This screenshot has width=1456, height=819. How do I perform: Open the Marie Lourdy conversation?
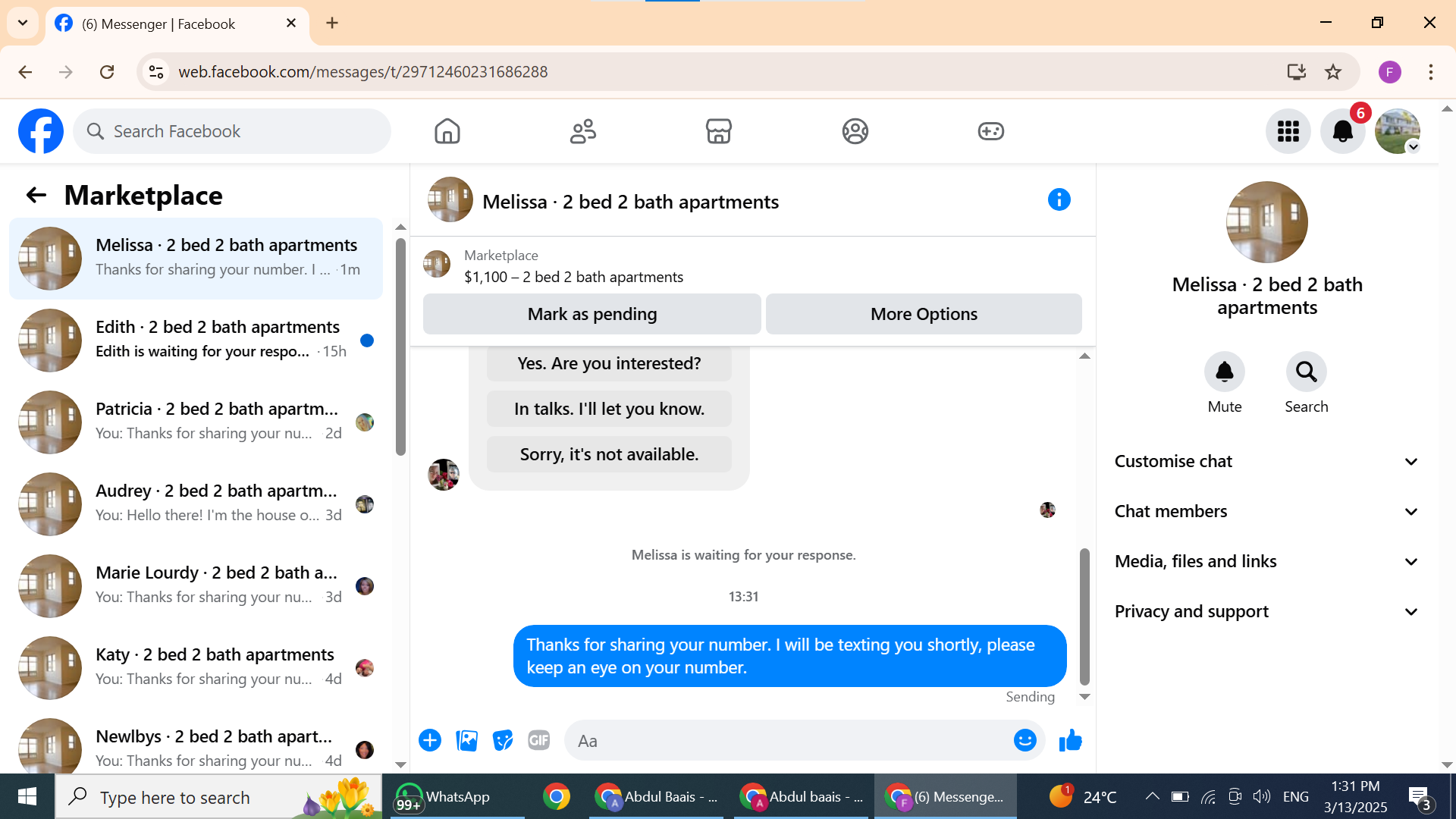(196, 586)
